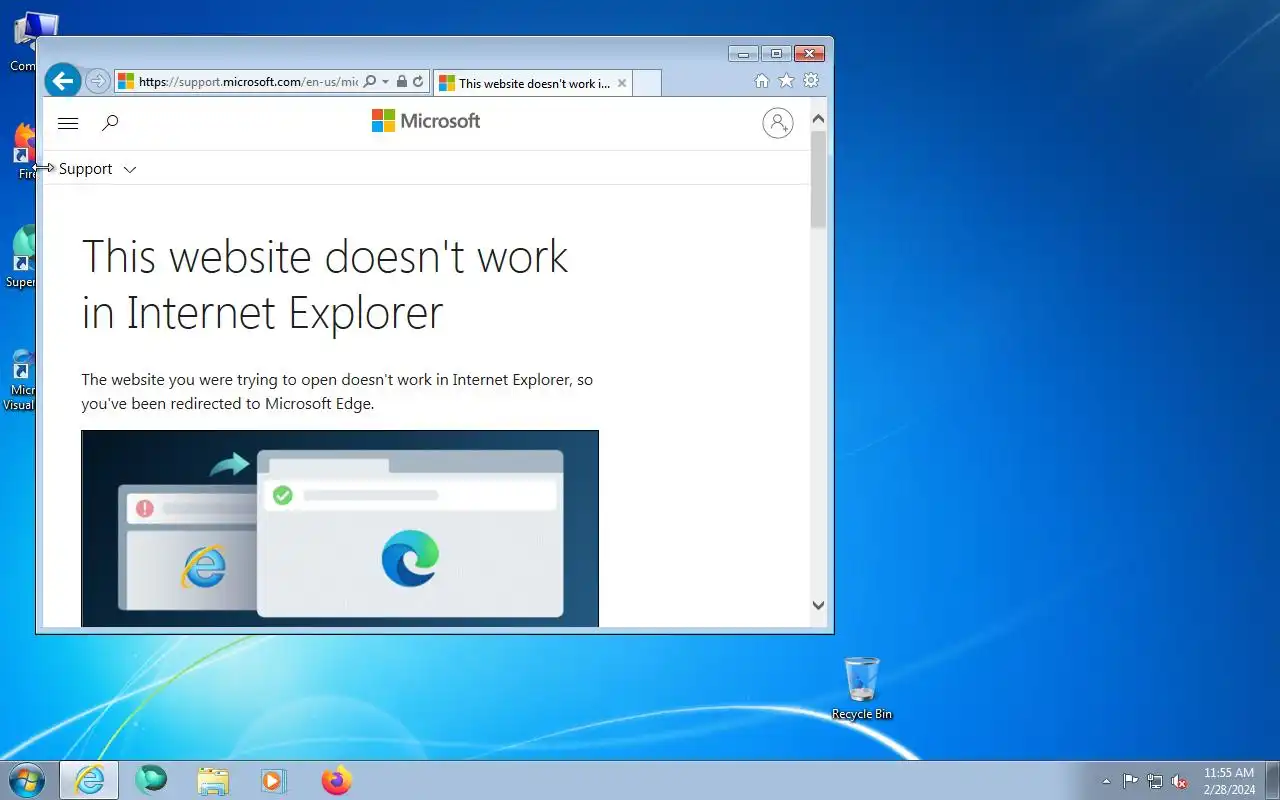Minimize the Internet Explorer window
The image size is (1280, 800).
tap(743, 54)
